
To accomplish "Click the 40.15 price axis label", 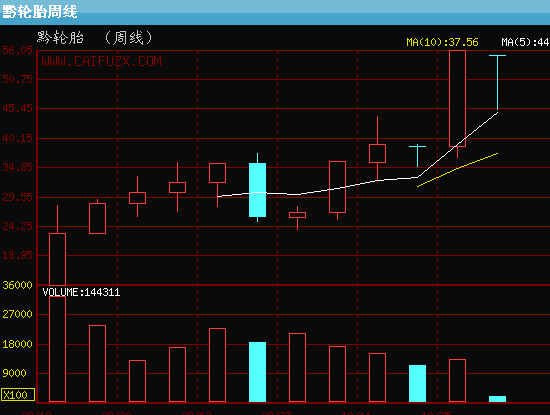I will pyautogui.click(x=17, y=138).
